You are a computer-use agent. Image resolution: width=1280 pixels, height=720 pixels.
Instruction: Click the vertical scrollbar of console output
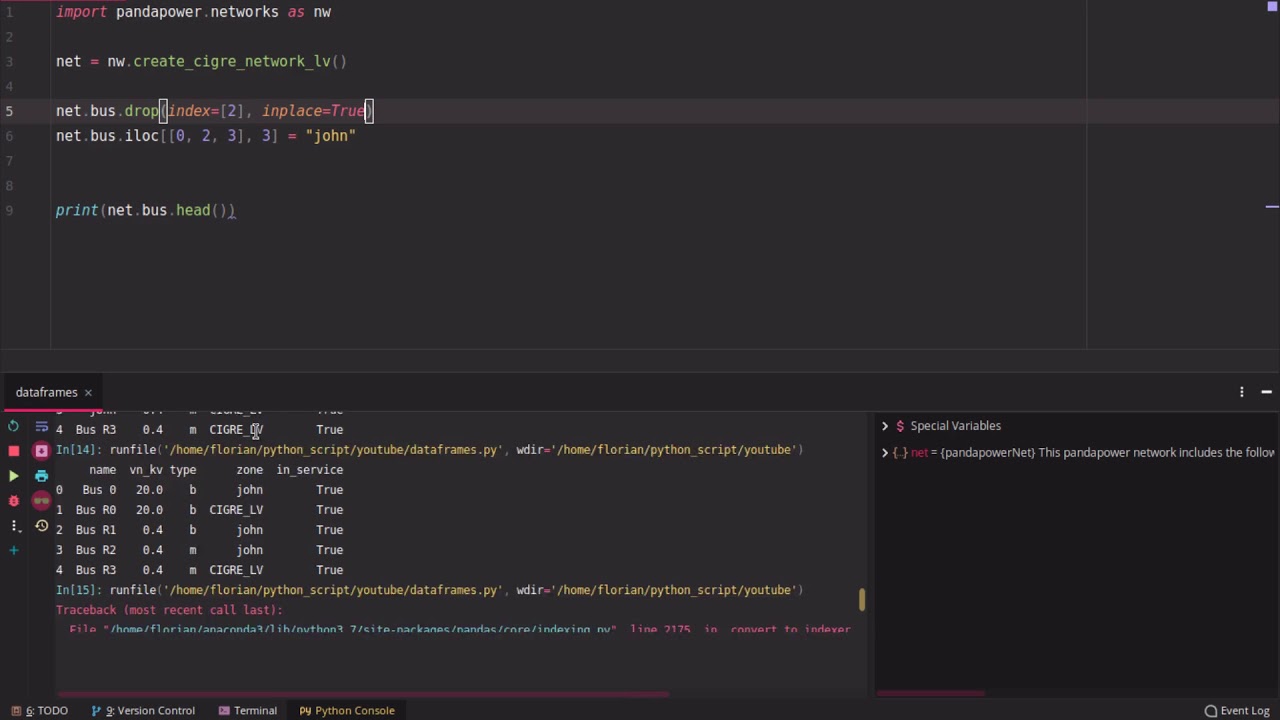(x=861, y=599)
